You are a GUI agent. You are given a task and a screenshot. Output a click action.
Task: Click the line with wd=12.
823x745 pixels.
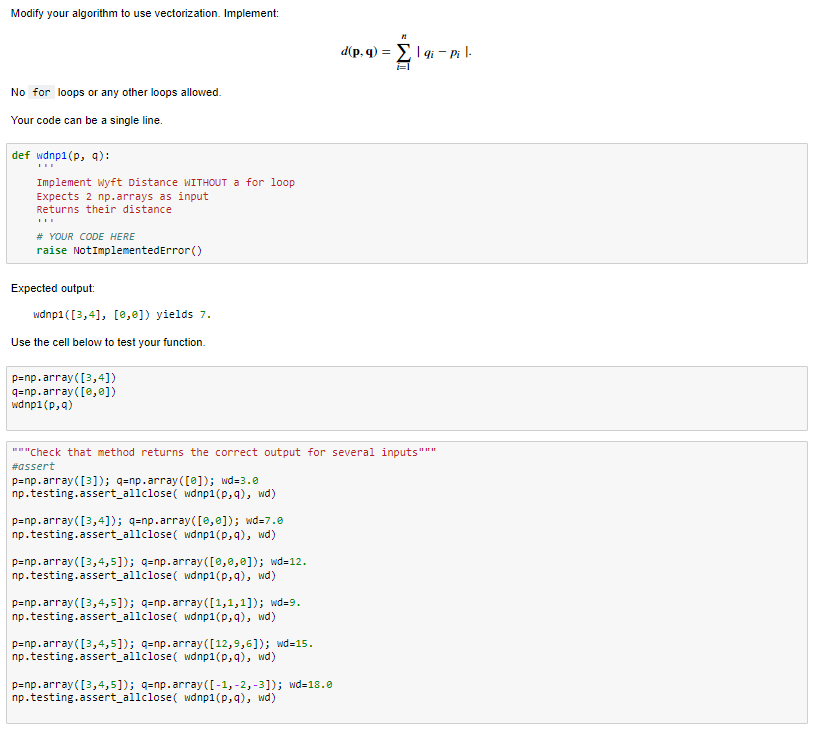click(159, 562)
